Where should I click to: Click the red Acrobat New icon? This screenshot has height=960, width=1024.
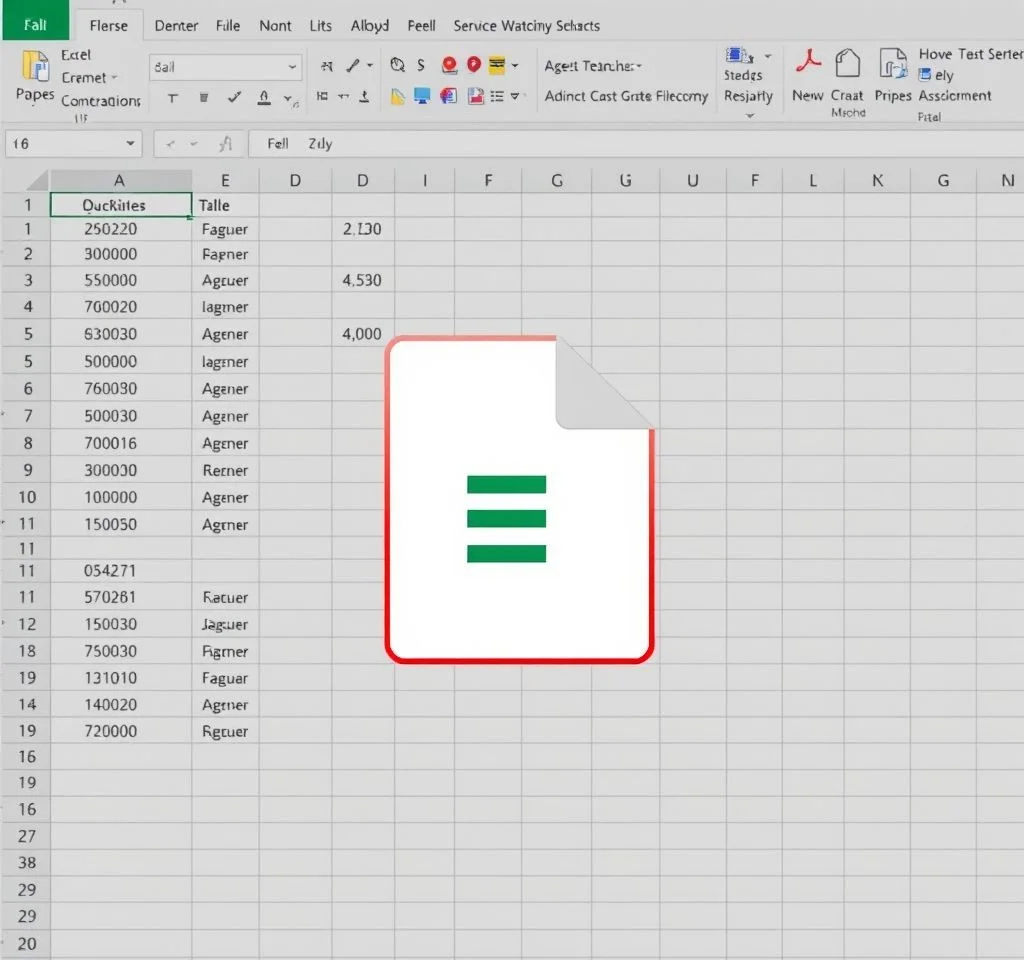pyautogui.click(x=808, y=63)
